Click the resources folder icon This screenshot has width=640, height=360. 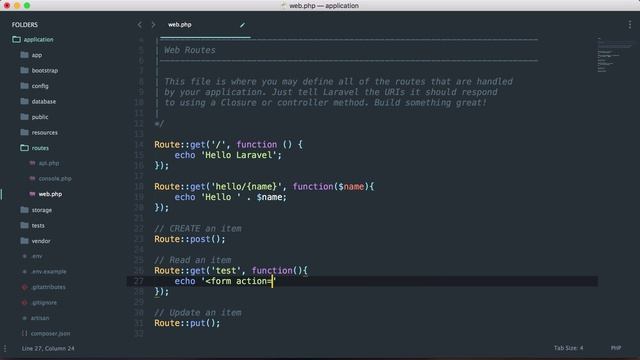coord(24,132)
